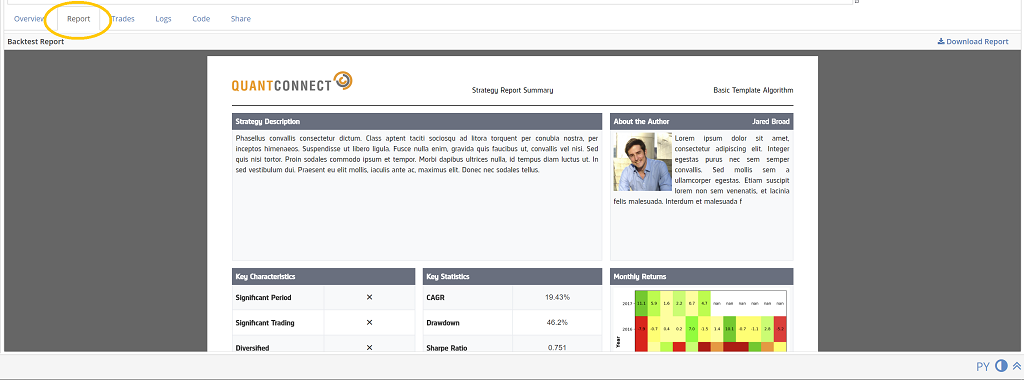The width and height of the screenshot is (1024, 380).
Task: Click the PY language indicator
Action: point(983,367)
